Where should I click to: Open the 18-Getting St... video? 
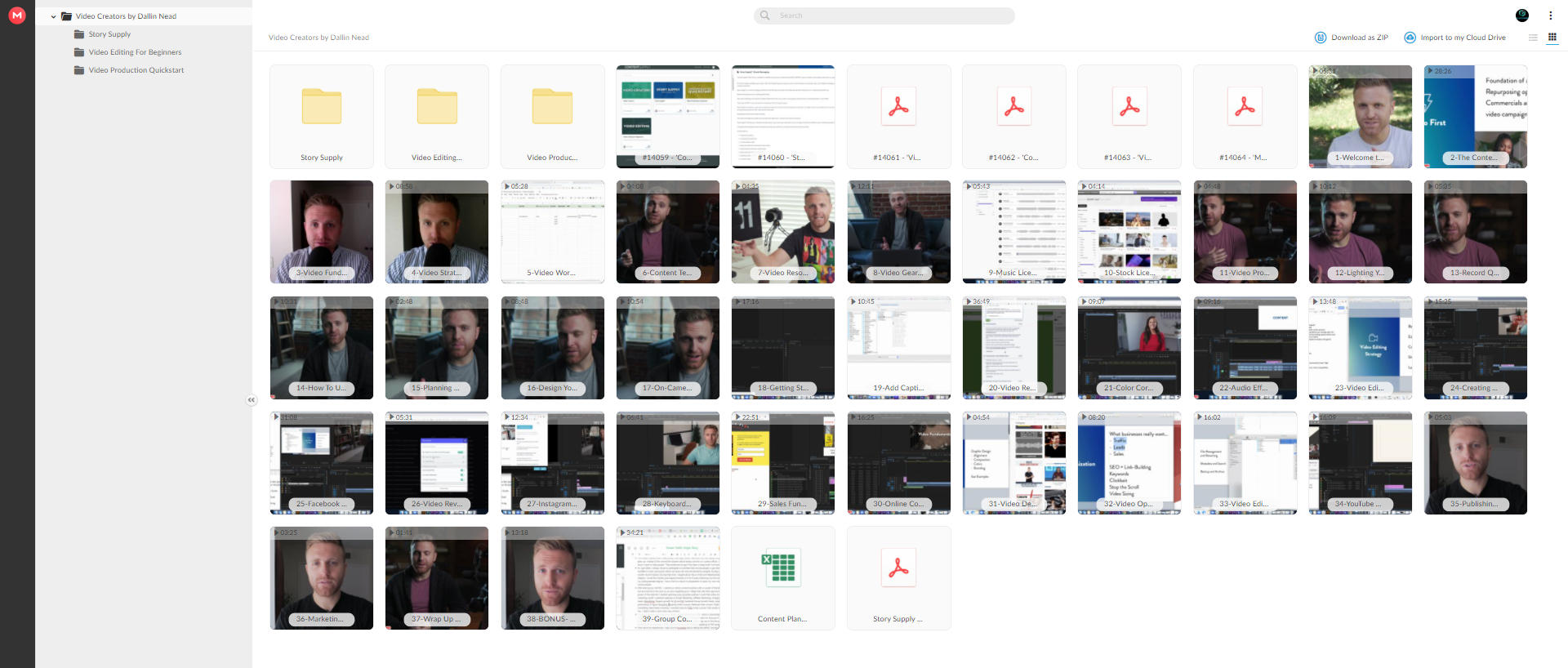click(783, 348)
